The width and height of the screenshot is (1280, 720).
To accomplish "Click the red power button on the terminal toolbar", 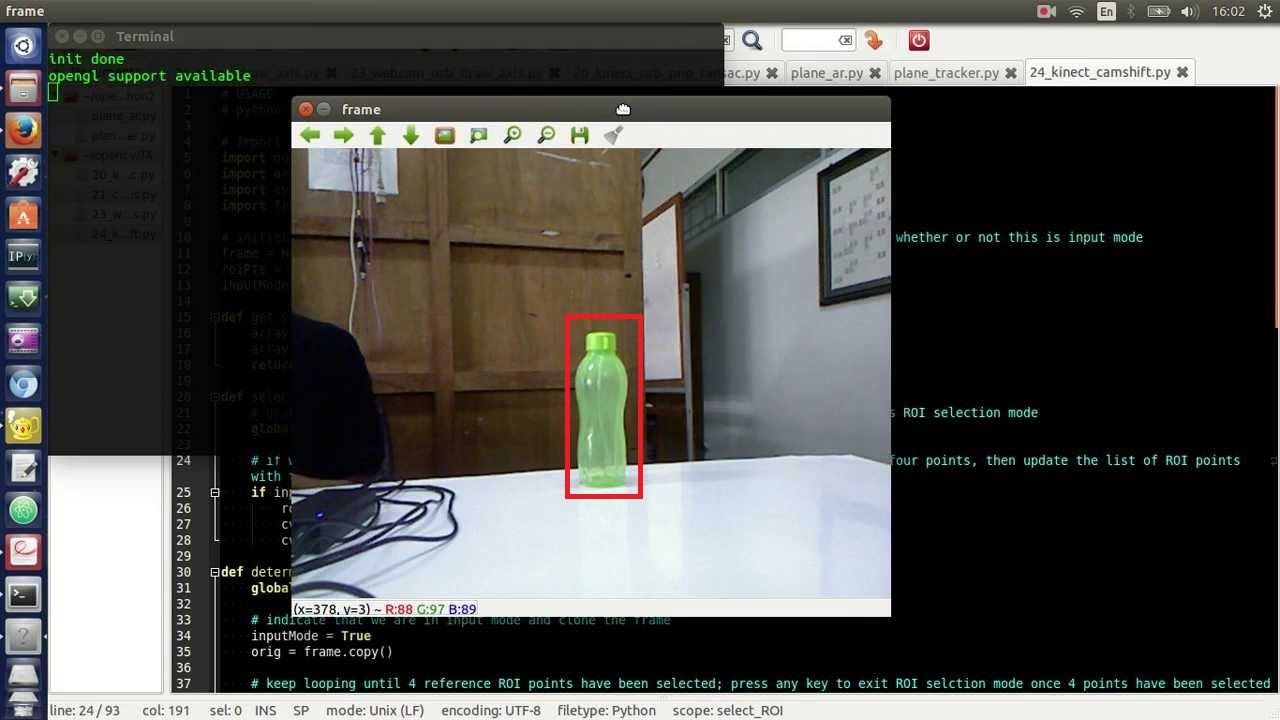I will 917,40.
